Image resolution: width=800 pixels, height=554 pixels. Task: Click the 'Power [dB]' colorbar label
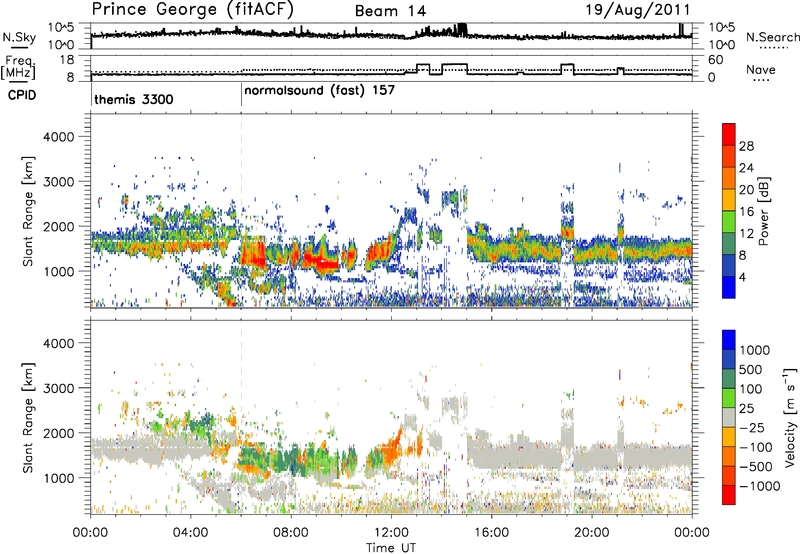pyautogui.click(x=764, y=211)
